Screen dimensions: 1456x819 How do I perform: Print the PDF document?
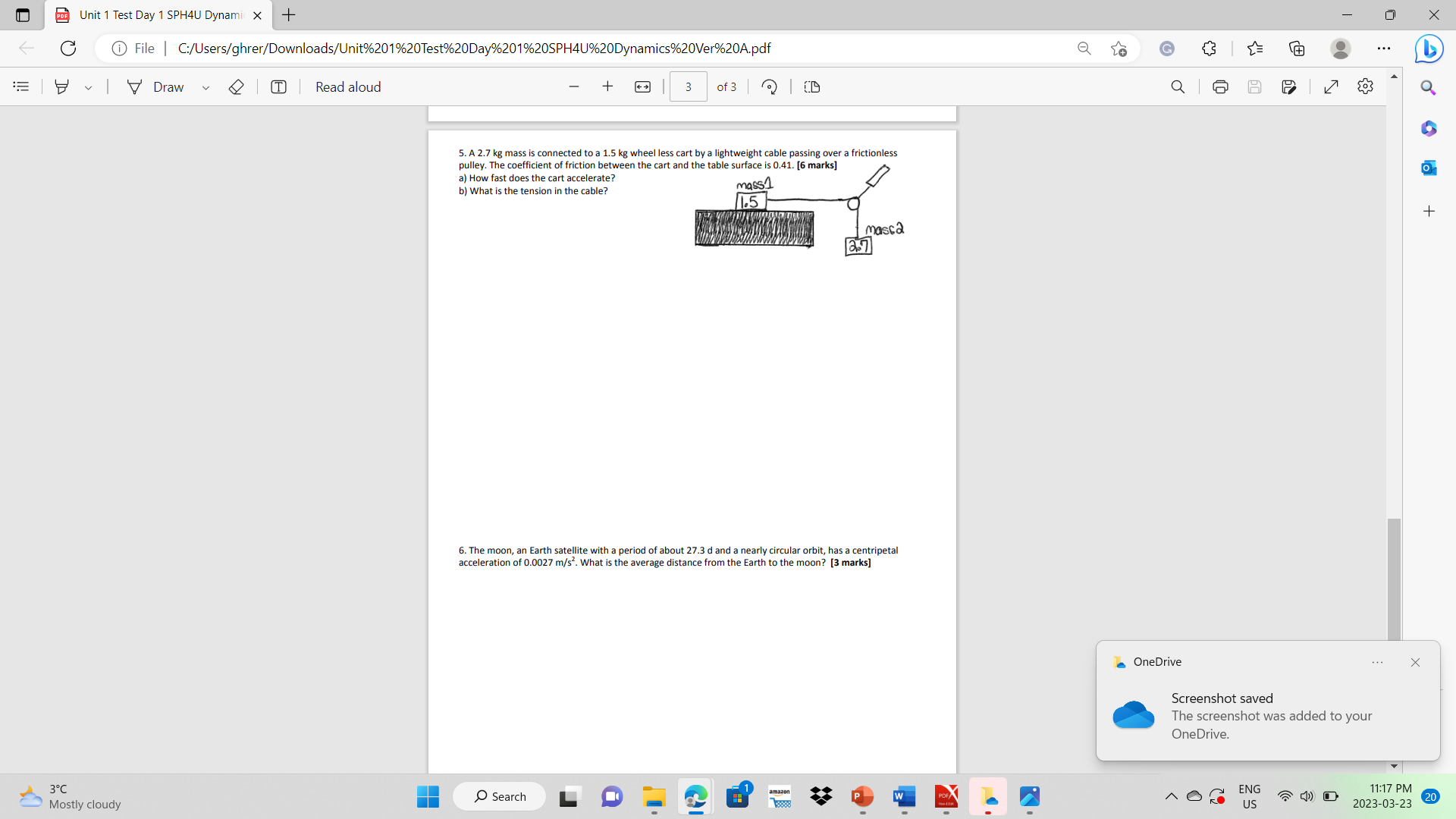pyautogui.click(x=1220, y=86)
